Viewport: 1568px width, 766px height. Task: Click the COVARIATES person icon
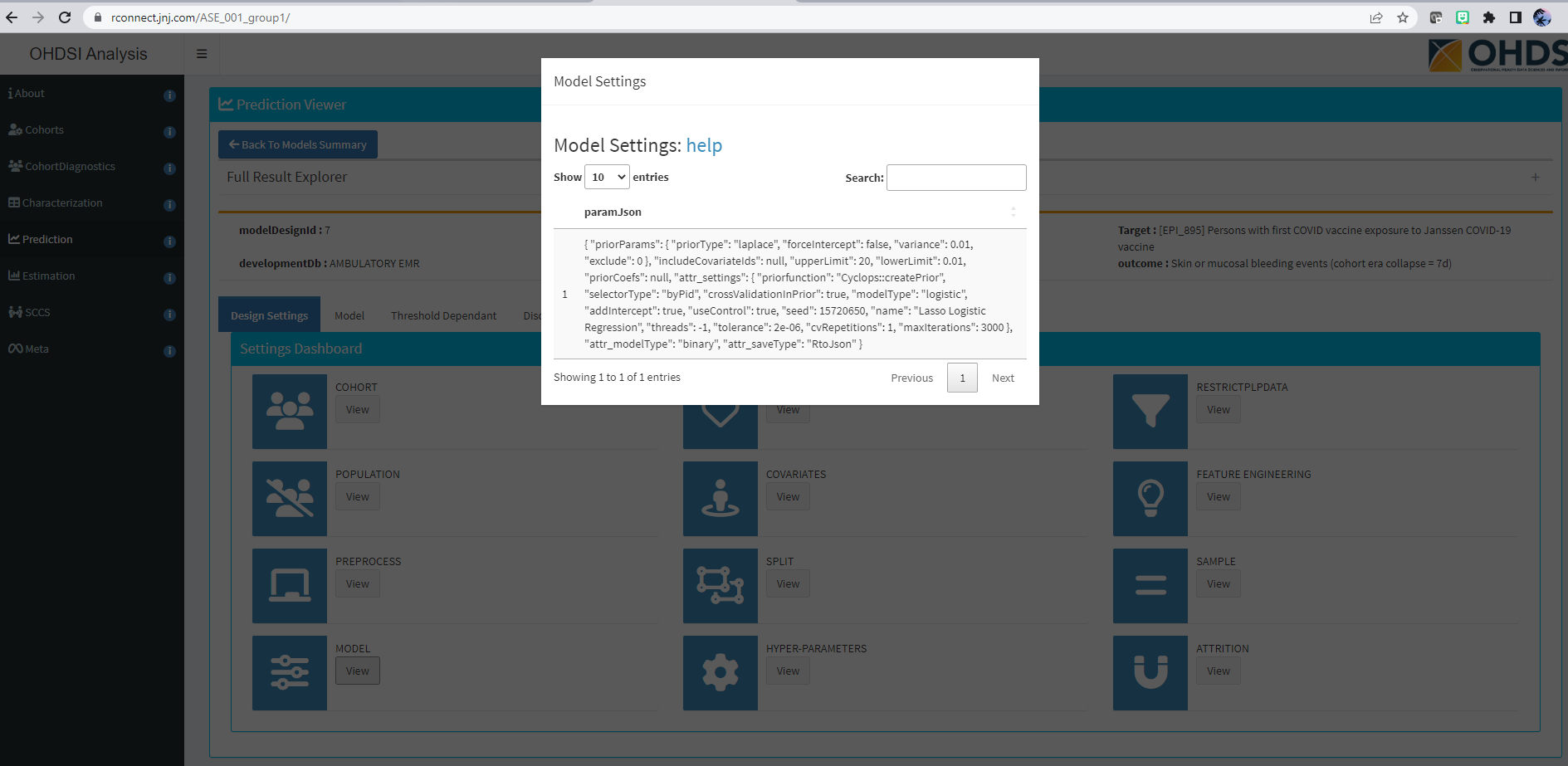pyautogui.click(x=720, y=499)
